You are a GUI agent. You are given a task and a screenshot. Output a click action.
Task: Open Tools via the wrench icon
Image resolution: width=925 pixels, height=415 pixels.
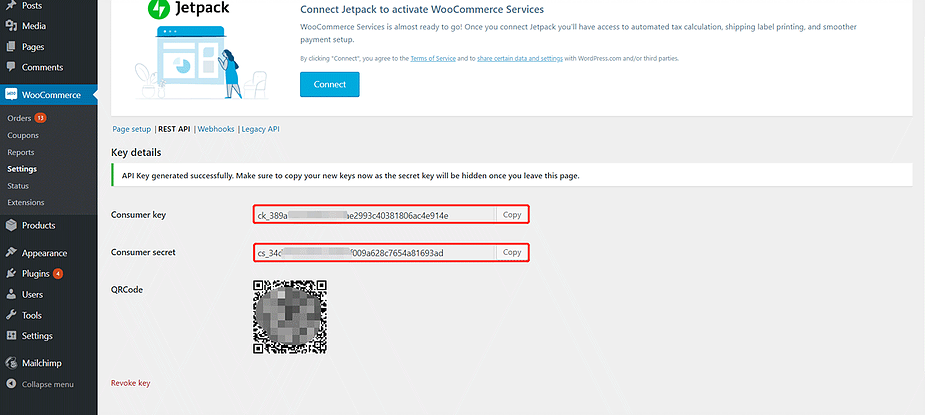[11, 315]
